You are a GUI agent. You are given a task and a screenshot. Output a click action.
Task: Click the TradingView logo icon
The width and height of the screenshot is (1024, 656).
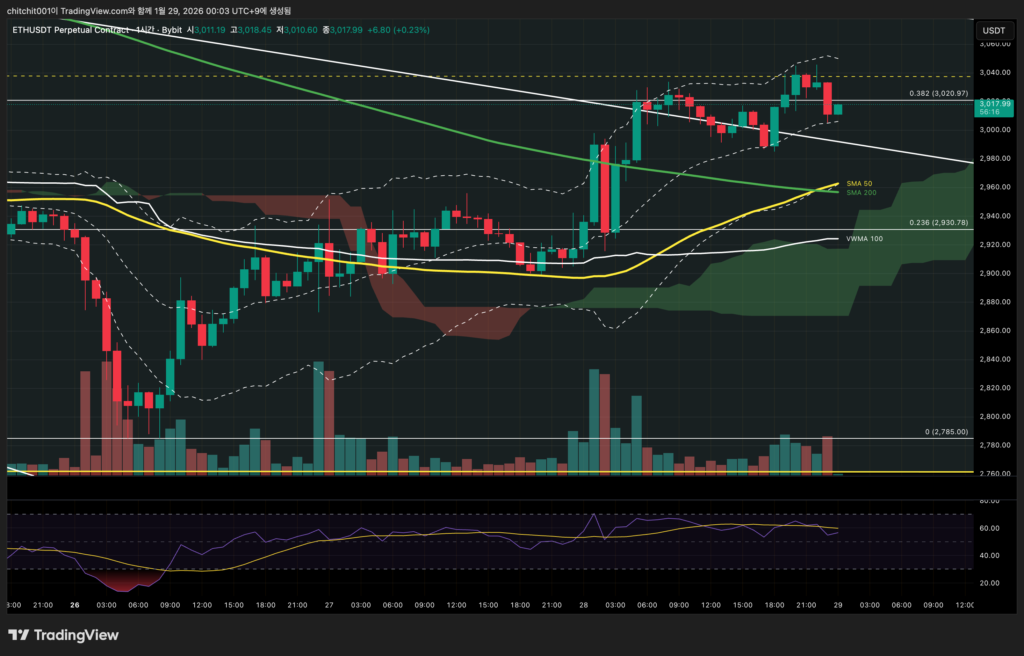pos(18,635)
